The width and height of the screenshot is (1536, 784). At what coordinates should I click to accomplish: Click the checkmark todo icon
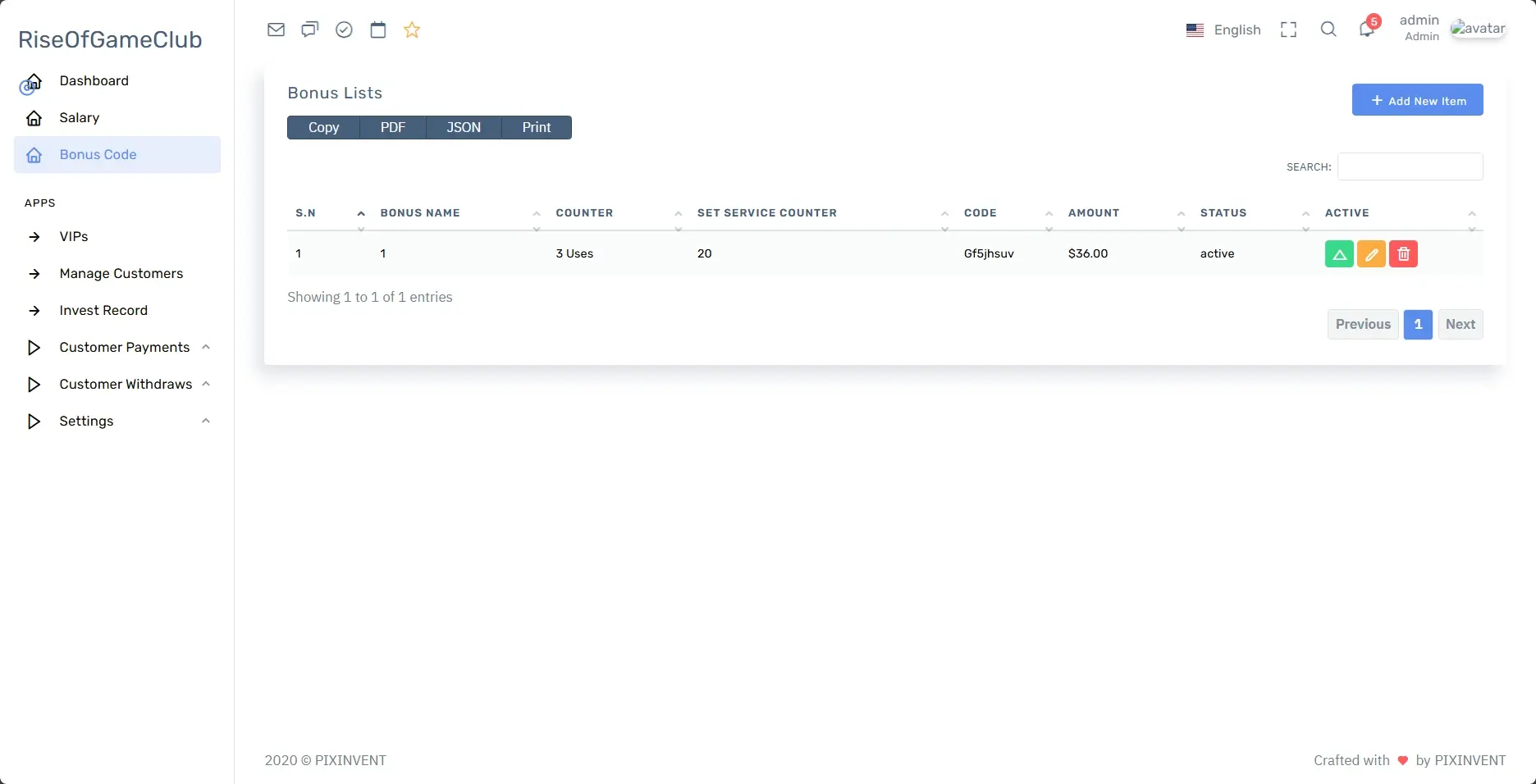[x=344, y=30]
